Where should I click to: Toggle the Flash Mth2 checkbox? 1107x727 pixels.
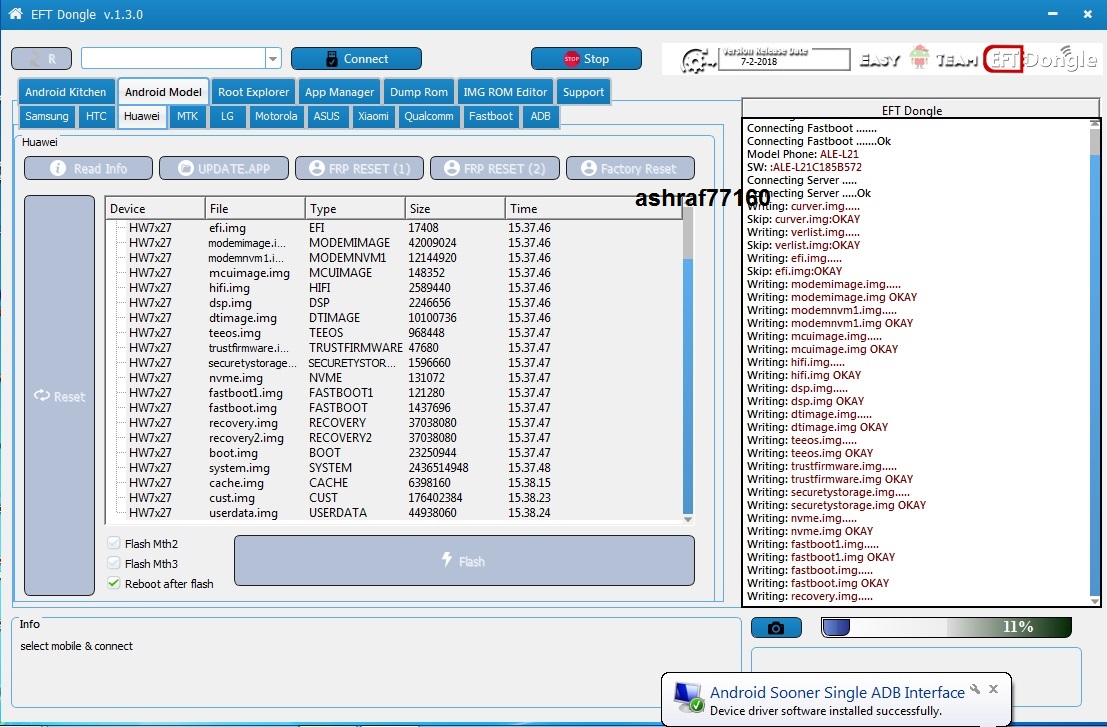(x=114, y=543)
